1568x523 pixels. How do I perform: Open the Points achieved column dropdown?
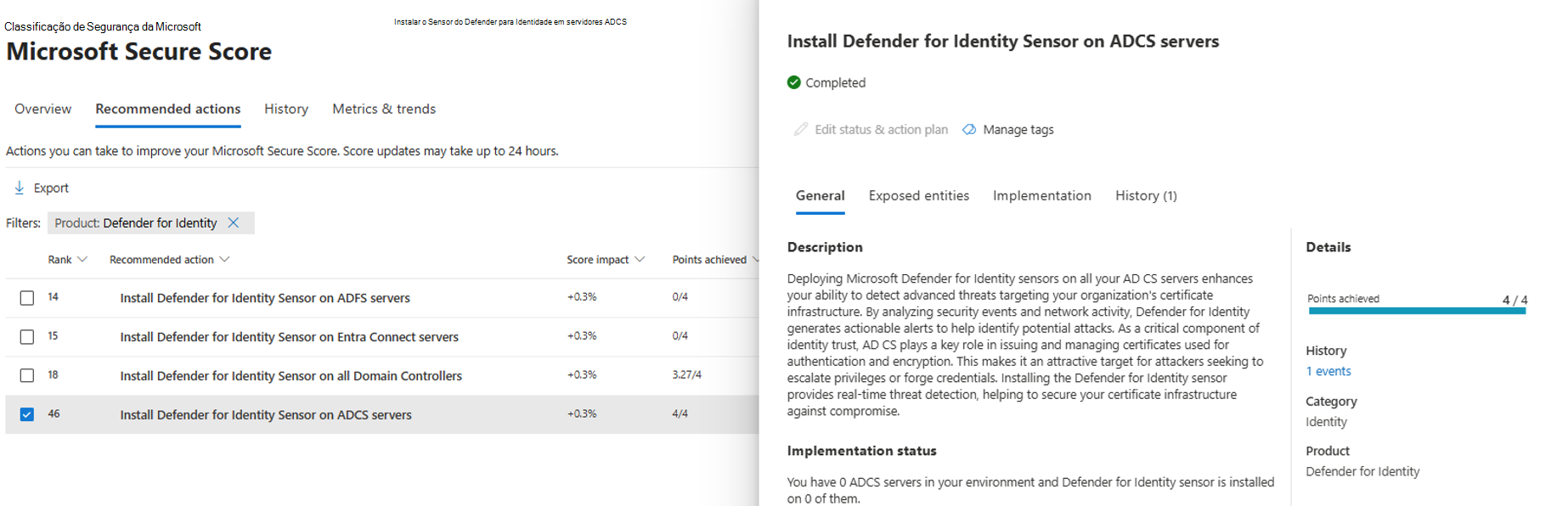754,260
